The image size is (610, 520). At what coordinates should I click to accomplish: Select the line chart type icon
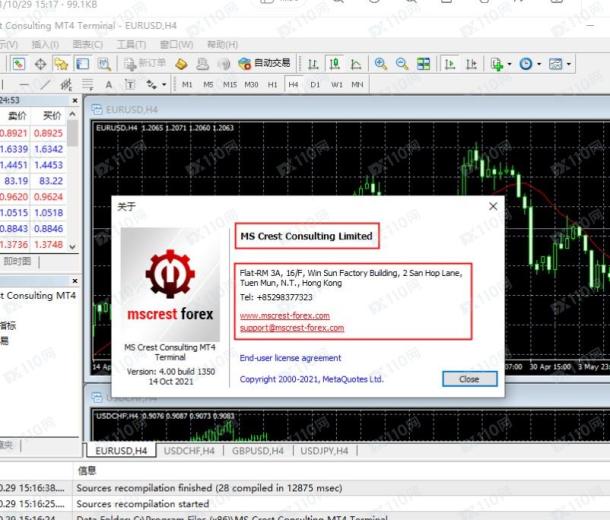click(356, 63)
